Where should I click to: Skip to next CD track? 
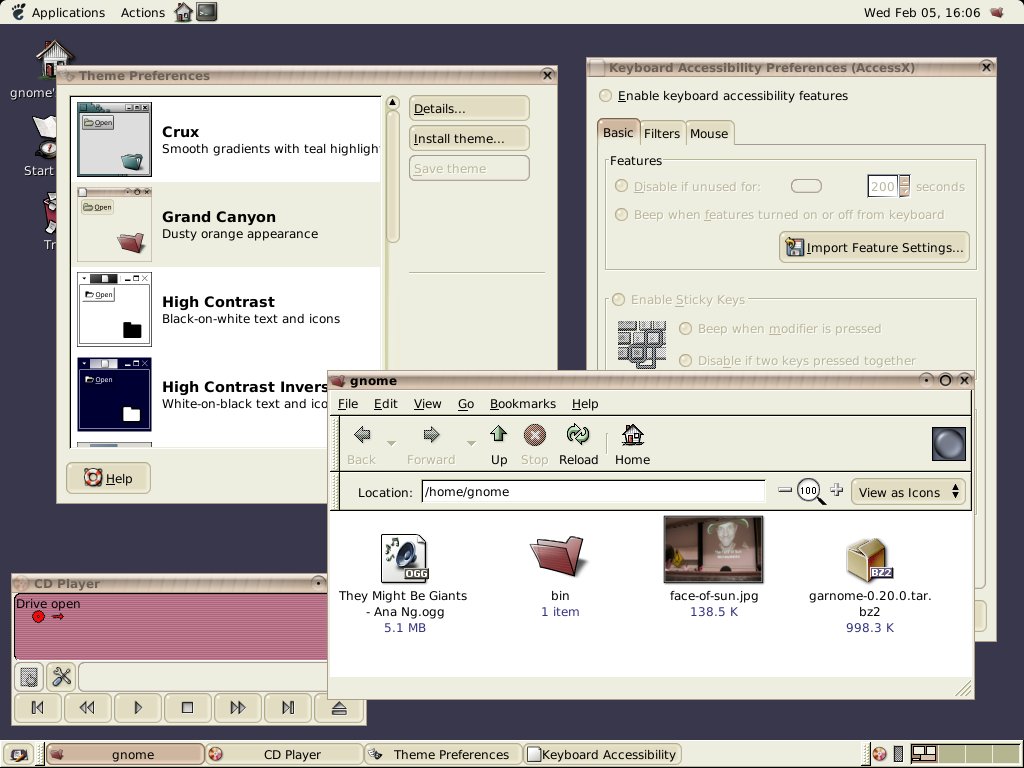288,707
